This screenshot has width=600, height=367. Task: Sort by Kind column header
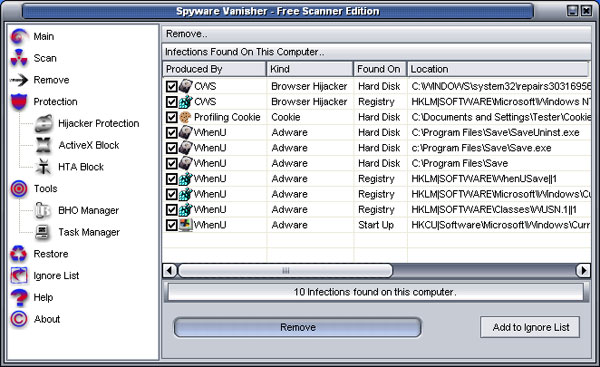tap(310, 69)
